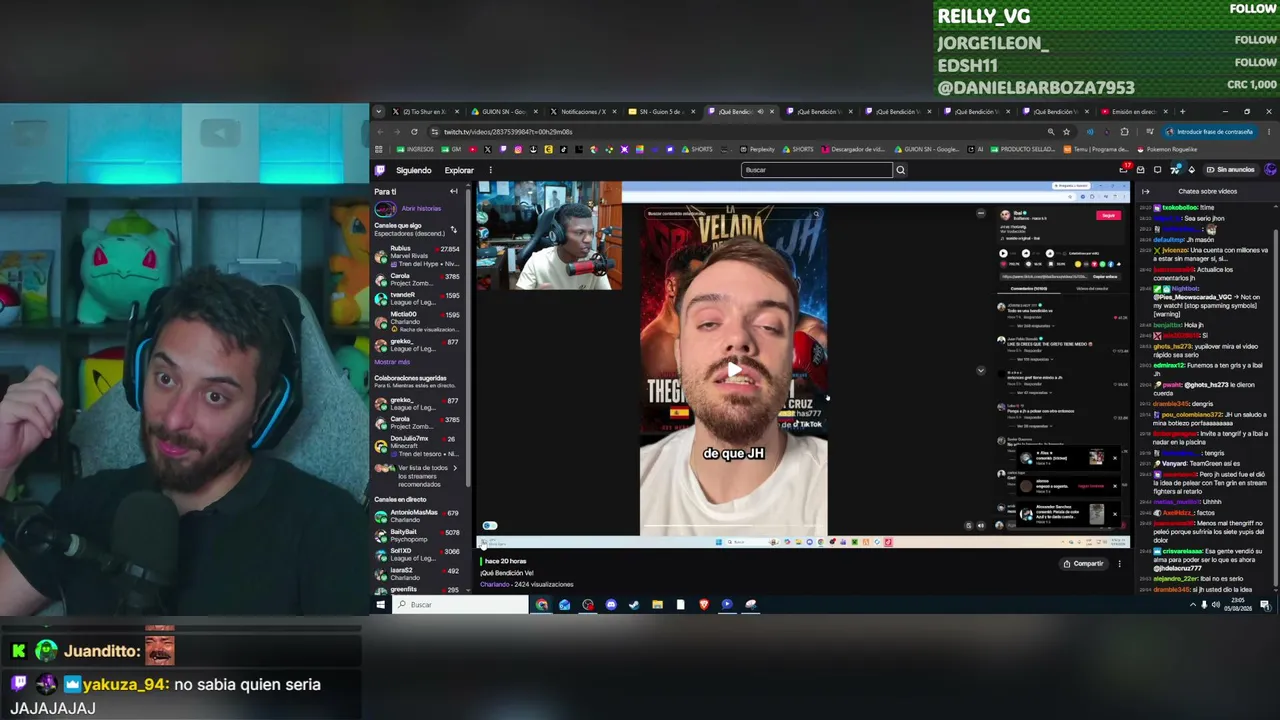Open the Windows notification center icon

(1265, 605)
